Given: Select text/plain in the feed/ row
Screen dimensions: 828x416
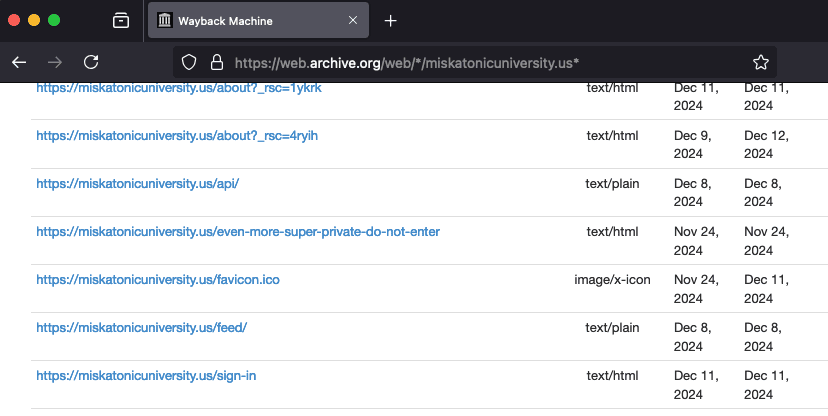Looking at the screenshot, I should 612,328.
